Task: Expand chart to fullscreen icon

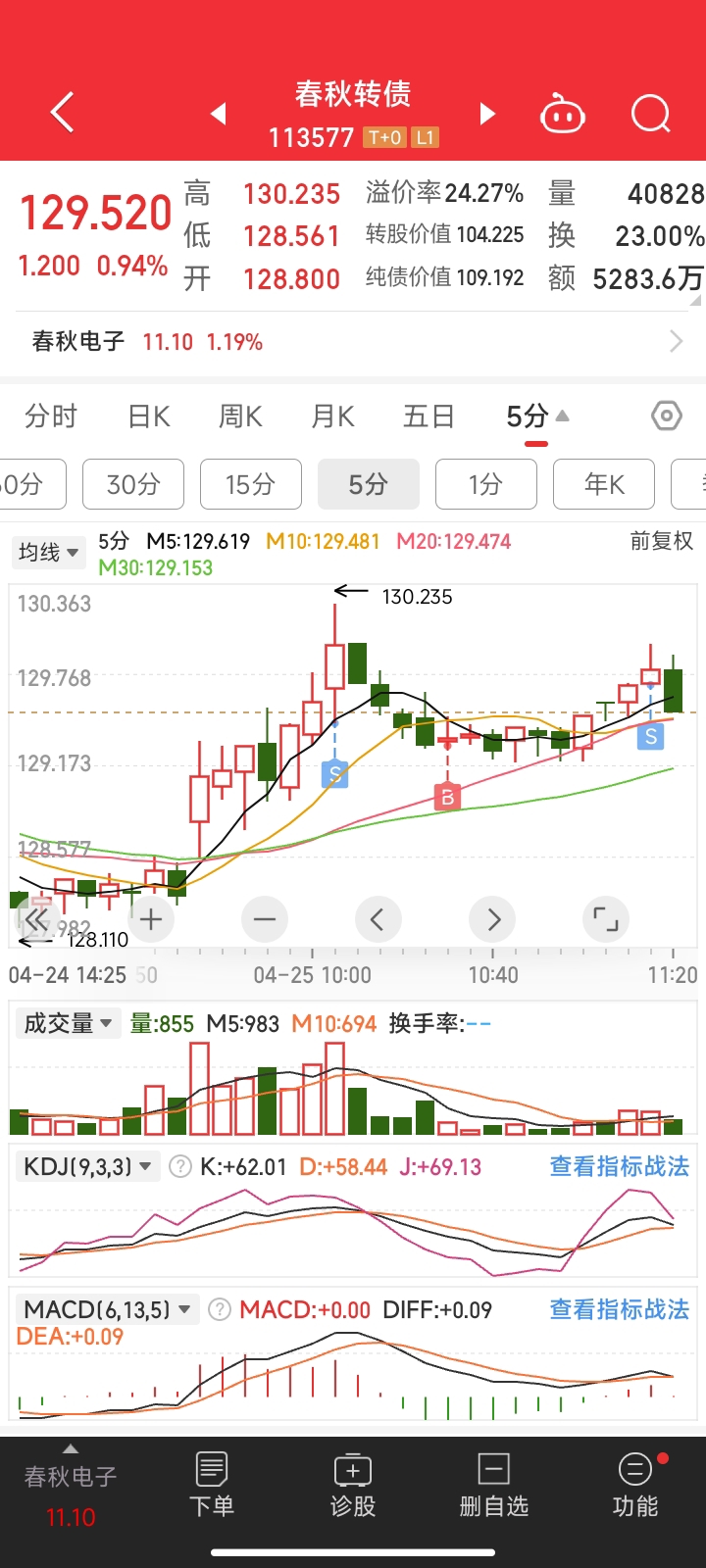Action: pos(606,919)
